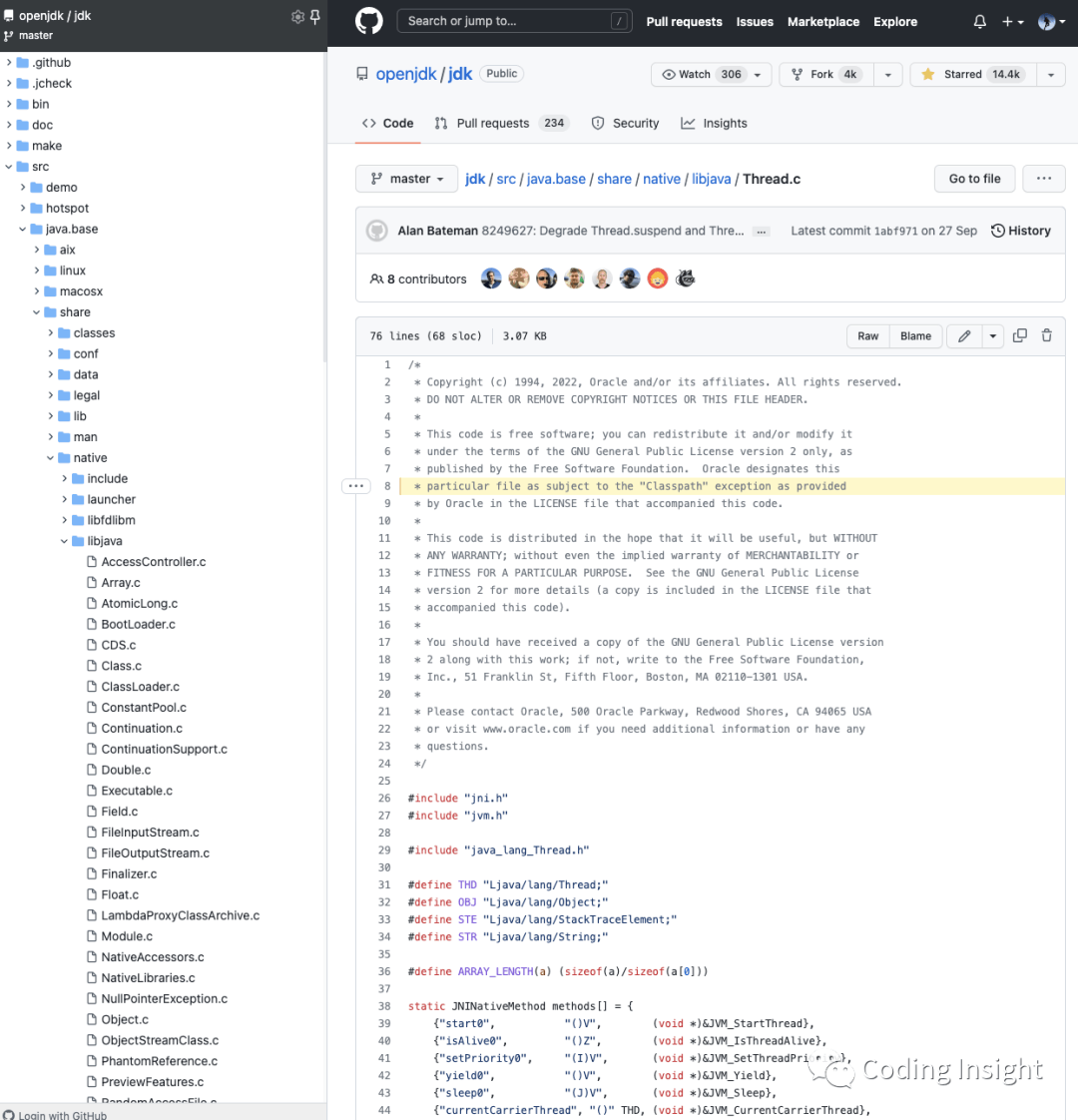Click the Alan Bateman author link
The height and width of the screenshot is (1120, 1078).
click(x=437, y=231)
